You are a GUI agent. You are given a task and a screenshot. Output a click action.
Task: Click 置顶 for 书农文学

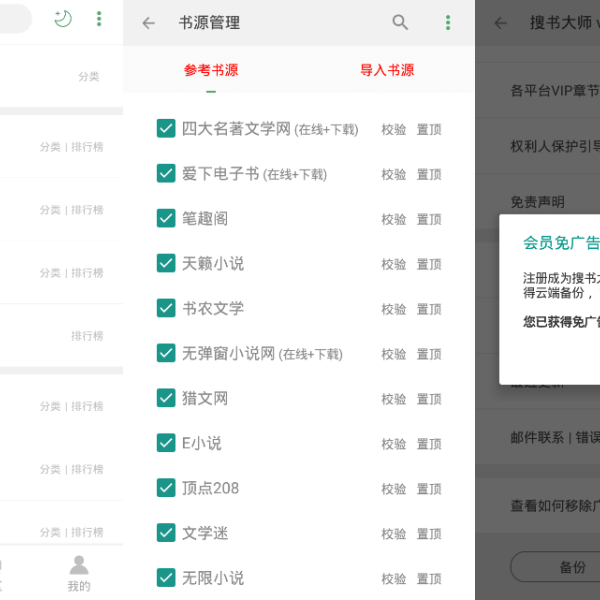429,309
